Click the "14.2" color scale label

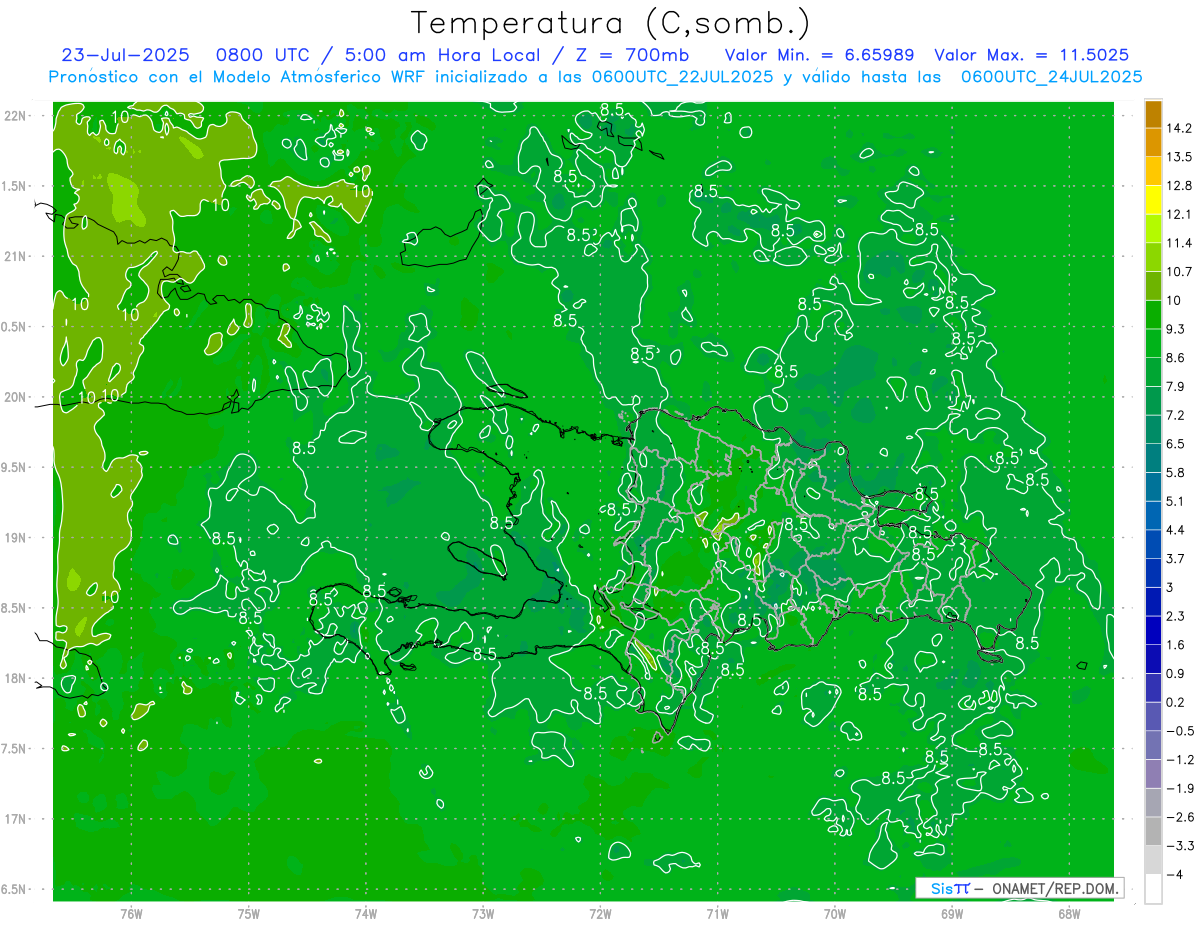coord(1178,128)
